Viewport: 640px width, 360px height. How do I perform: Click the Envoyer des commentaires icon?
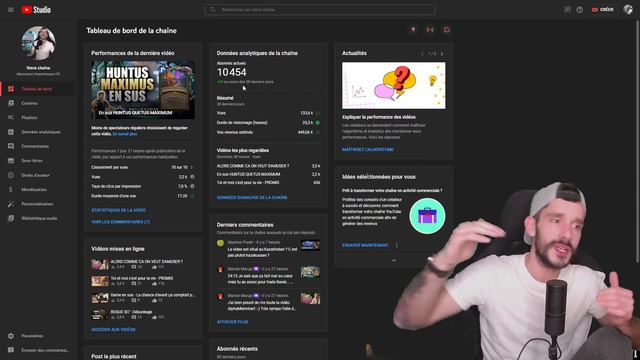[x=11, y=350]
